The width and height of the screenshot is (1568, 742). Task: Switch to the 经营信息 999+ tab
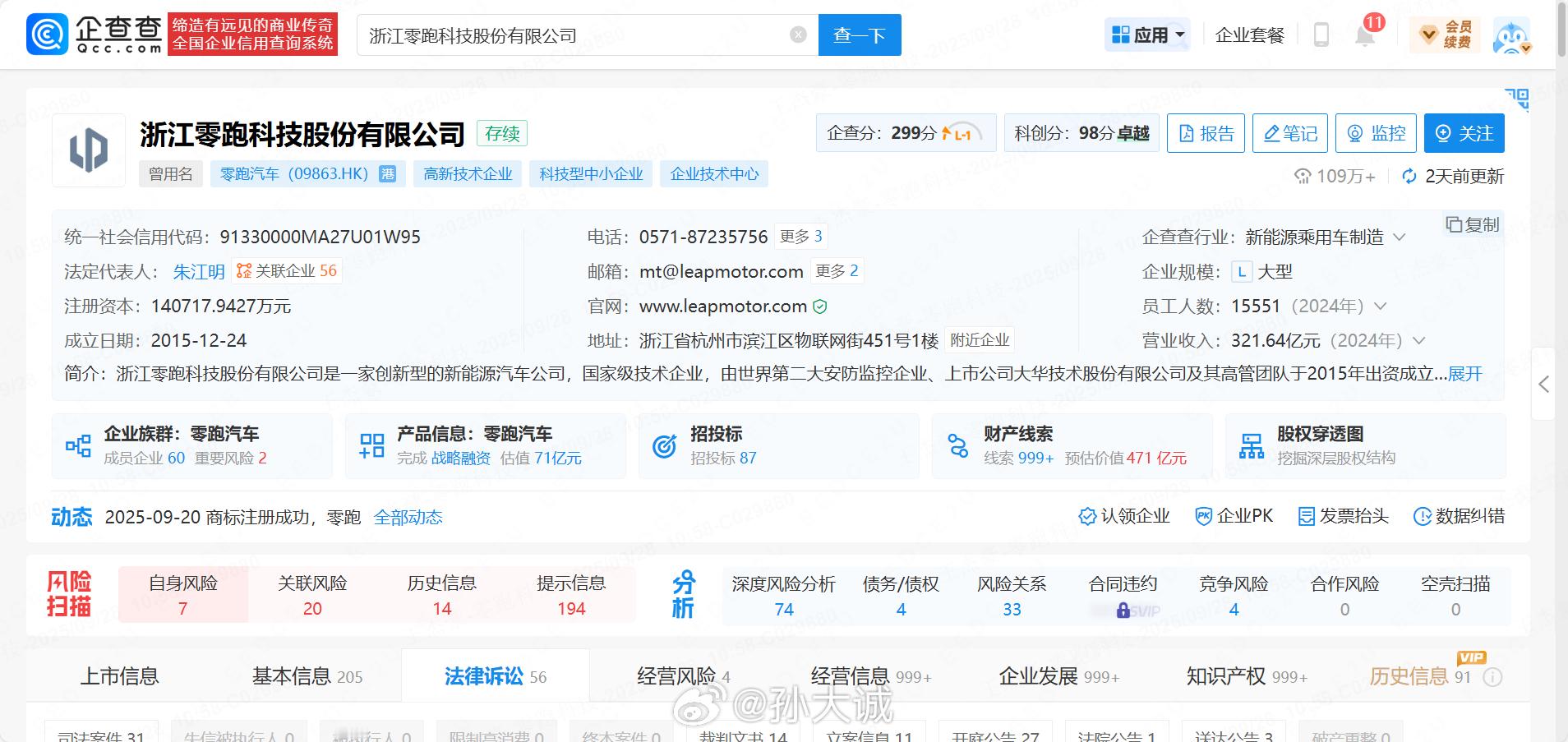[871, 676]
